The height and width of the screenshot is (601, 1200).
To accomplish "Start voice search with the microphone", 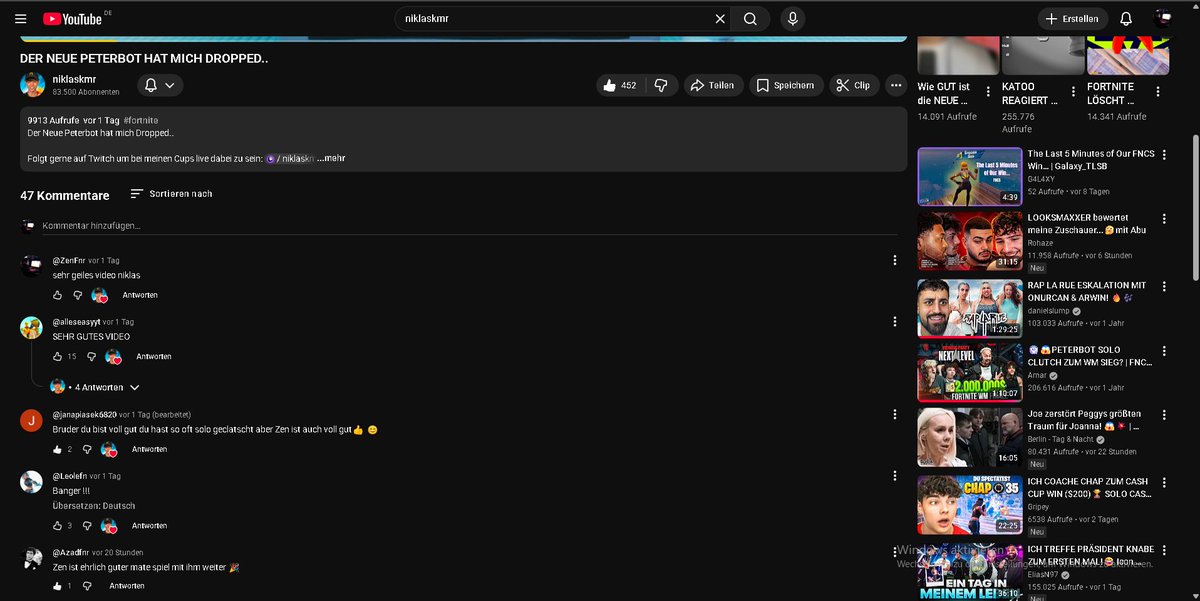I will pos(793,19).
